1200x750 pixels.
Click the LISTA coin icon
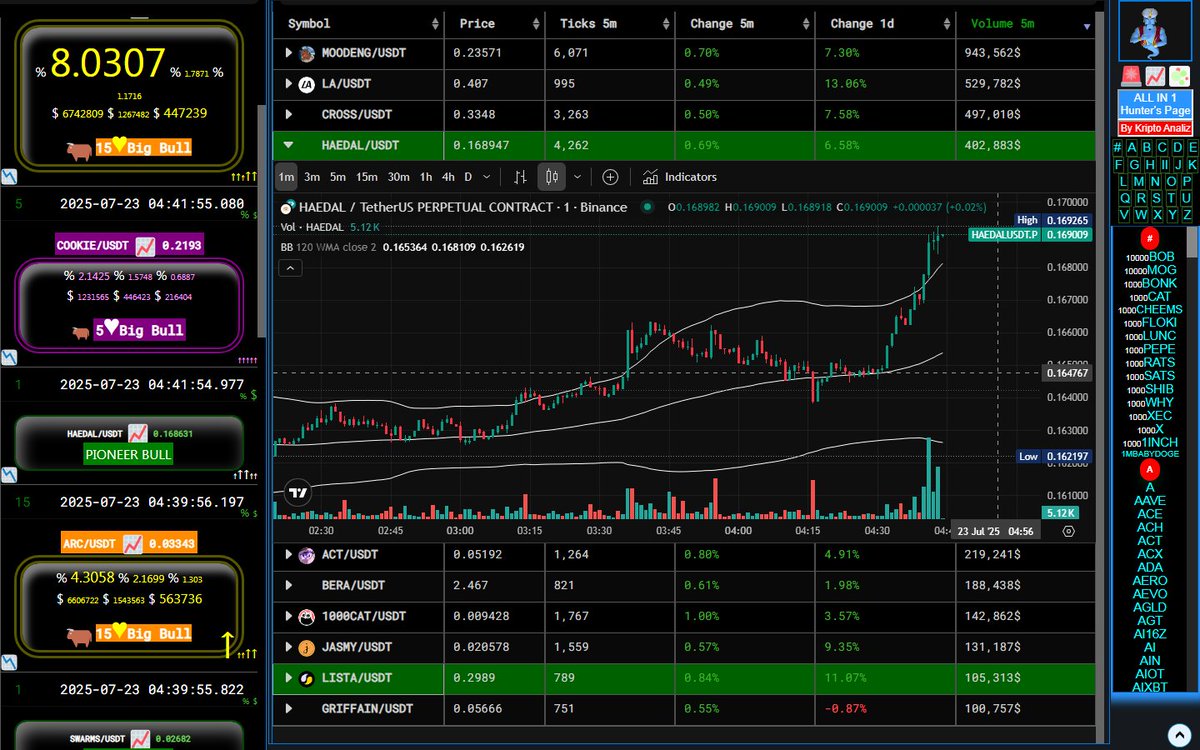[307, 678]
